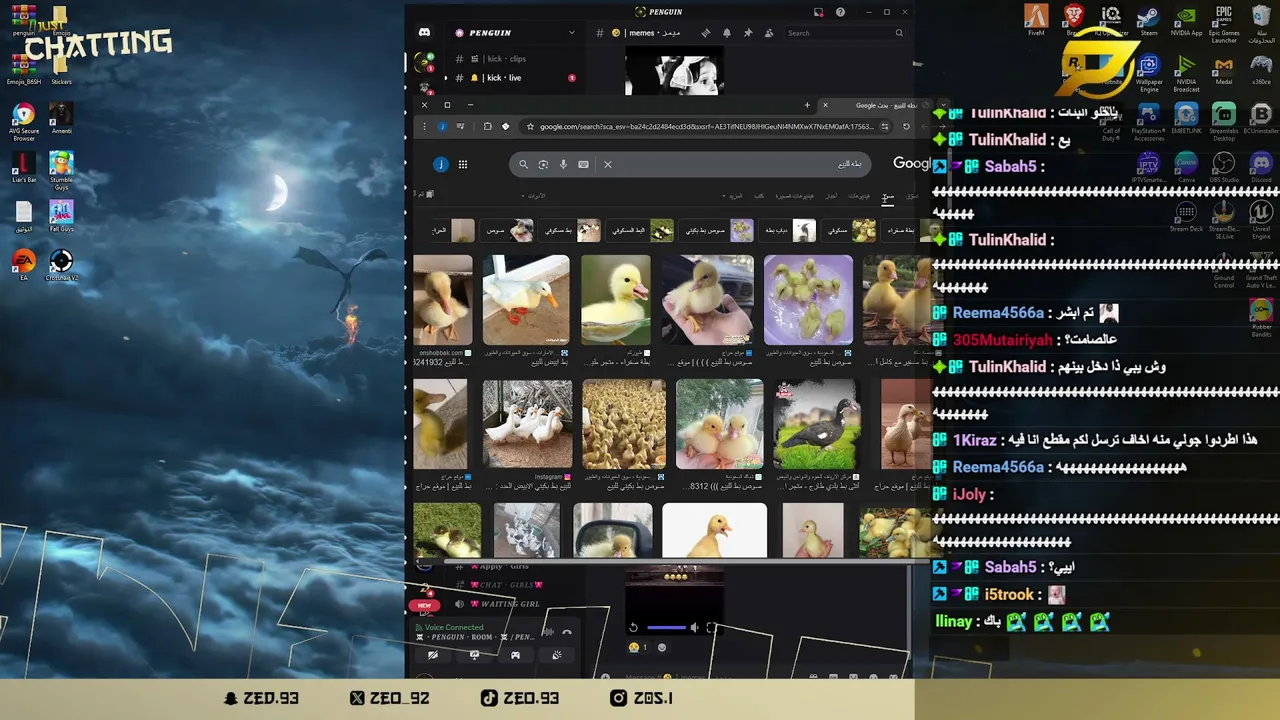Open the Google Tools dropdown

coord(534,196)
